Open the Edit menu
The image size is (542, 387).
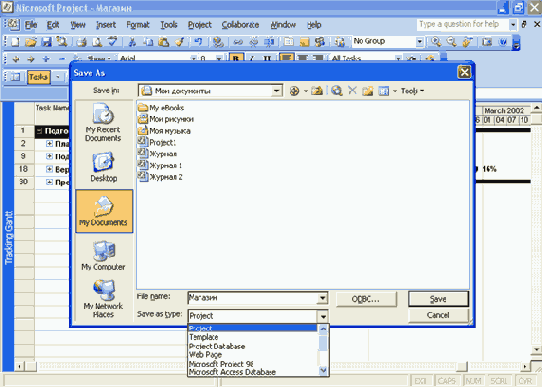[53, 25]
